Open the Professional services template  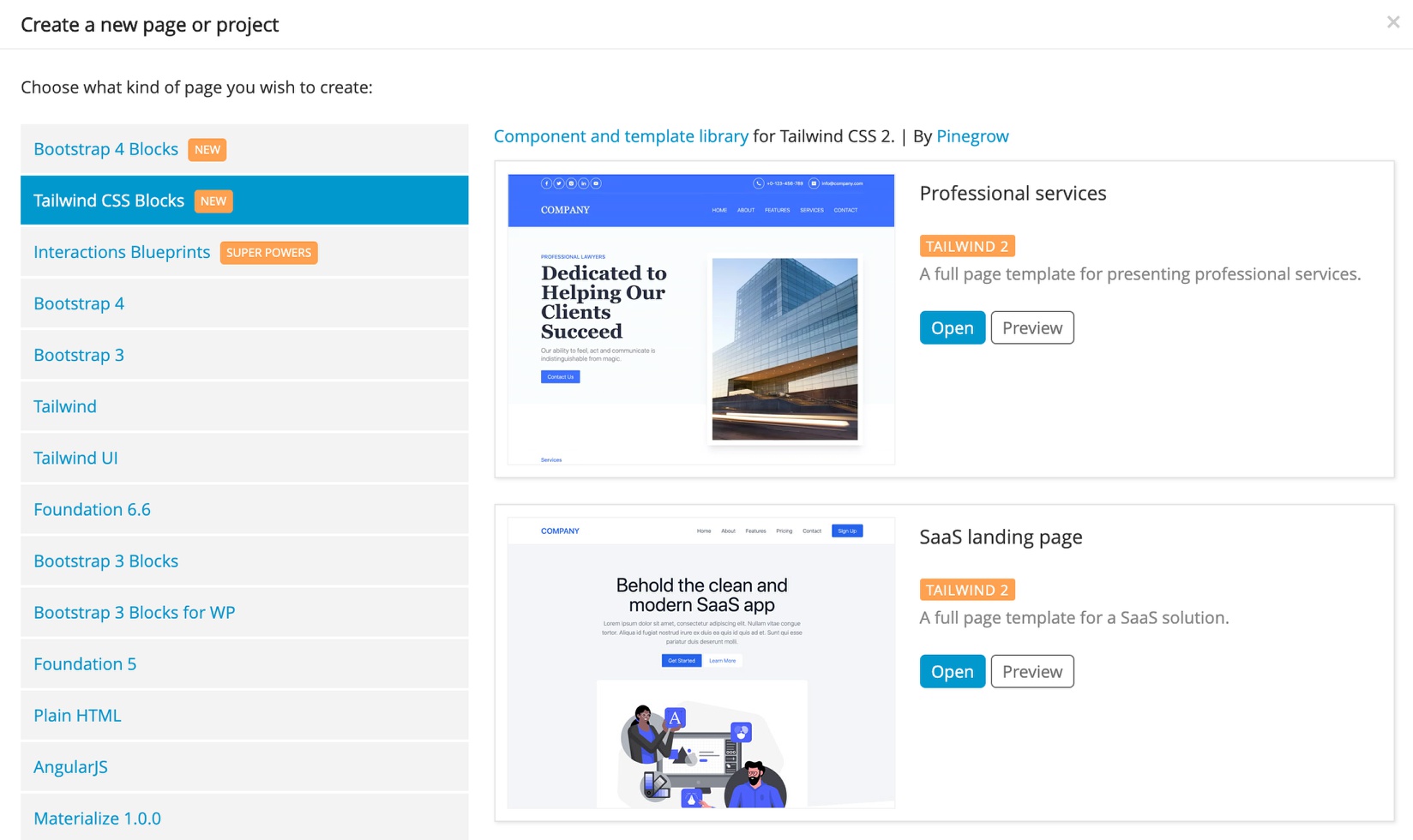[x=952, y=327]
